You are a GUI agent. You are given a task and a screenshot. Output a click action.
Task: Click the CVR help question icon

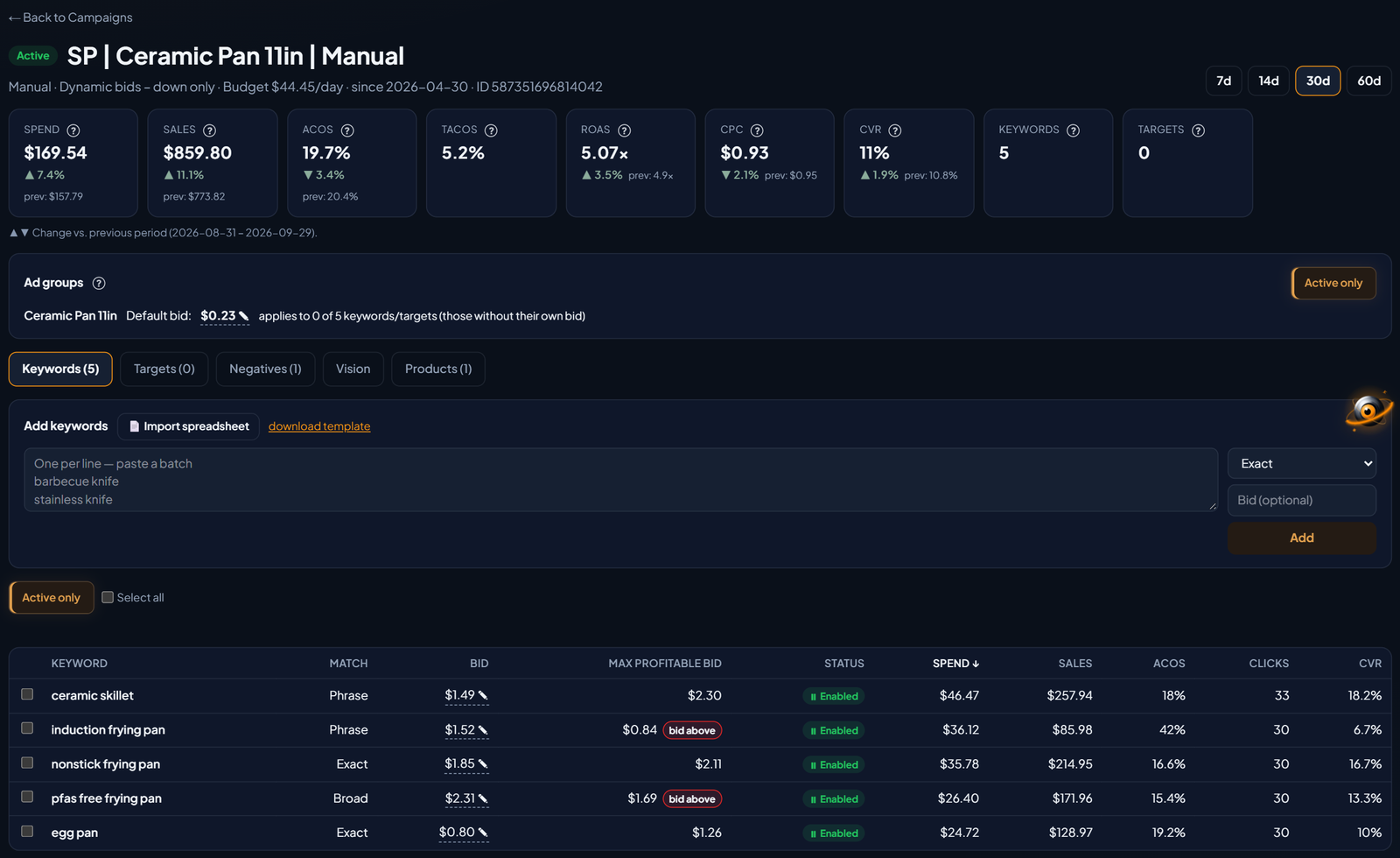click(x=895, y=130)
